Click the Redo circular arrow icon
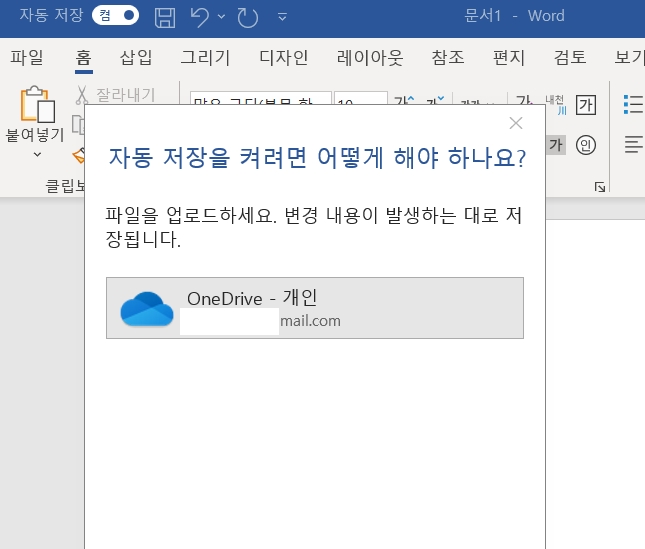645x549 pixels. (x=248, y=18)
